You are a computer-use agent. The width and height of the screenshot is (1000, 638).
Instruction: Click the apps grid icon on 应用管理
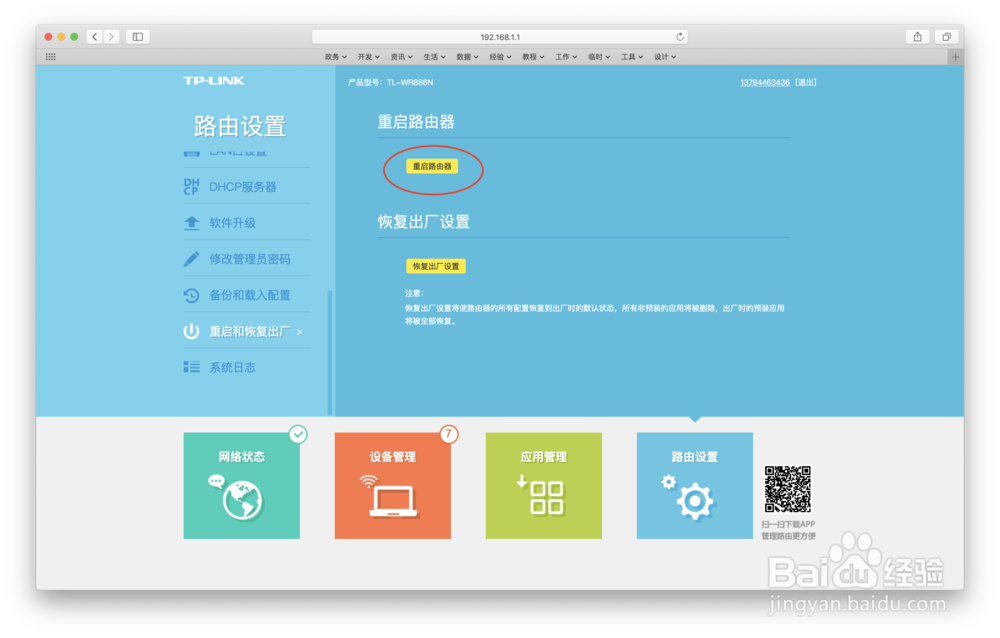pyautogui.click(x=547, y=498)
